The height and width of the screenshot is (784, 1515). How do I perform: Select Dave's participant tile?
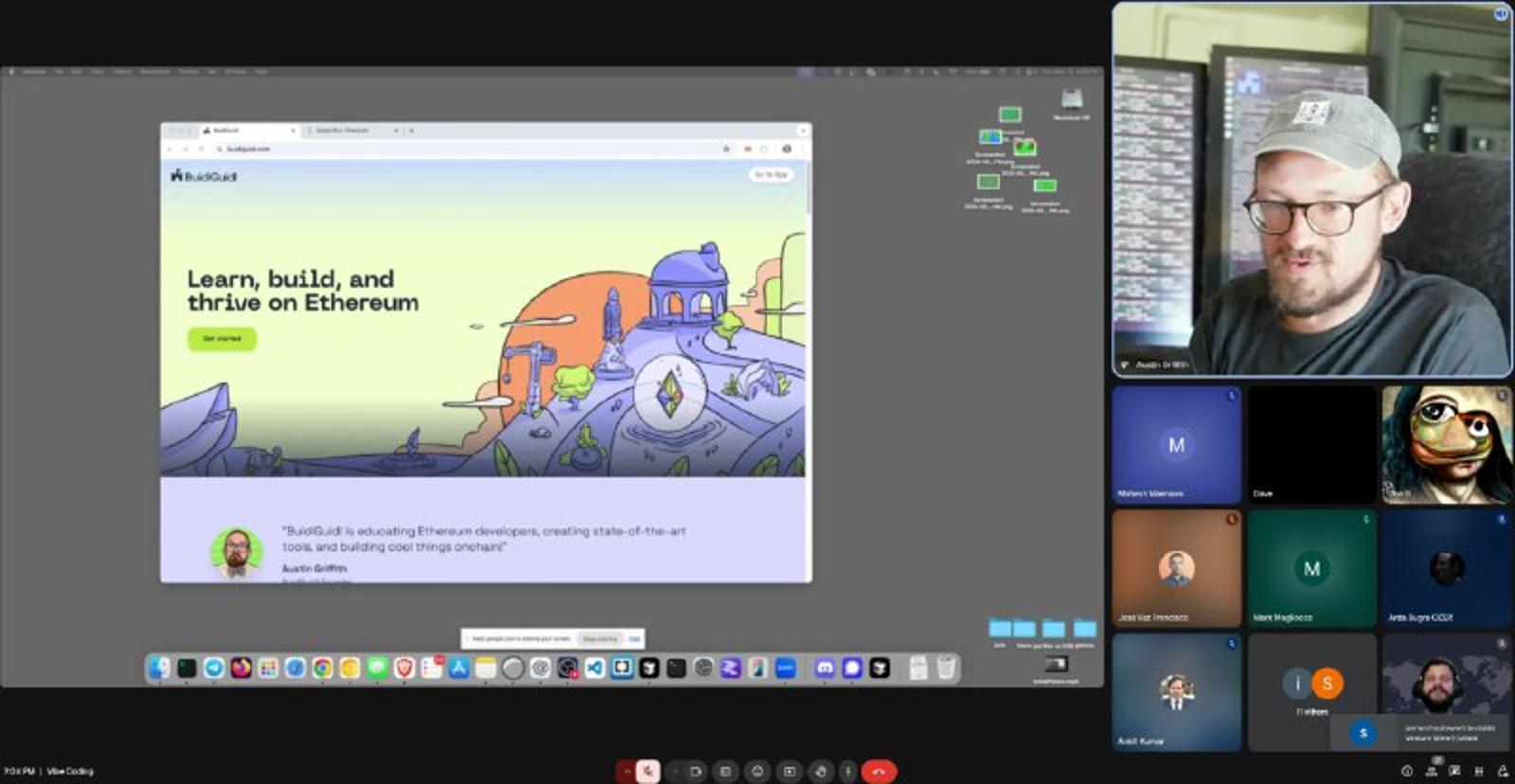click(x=1311, y=444)
